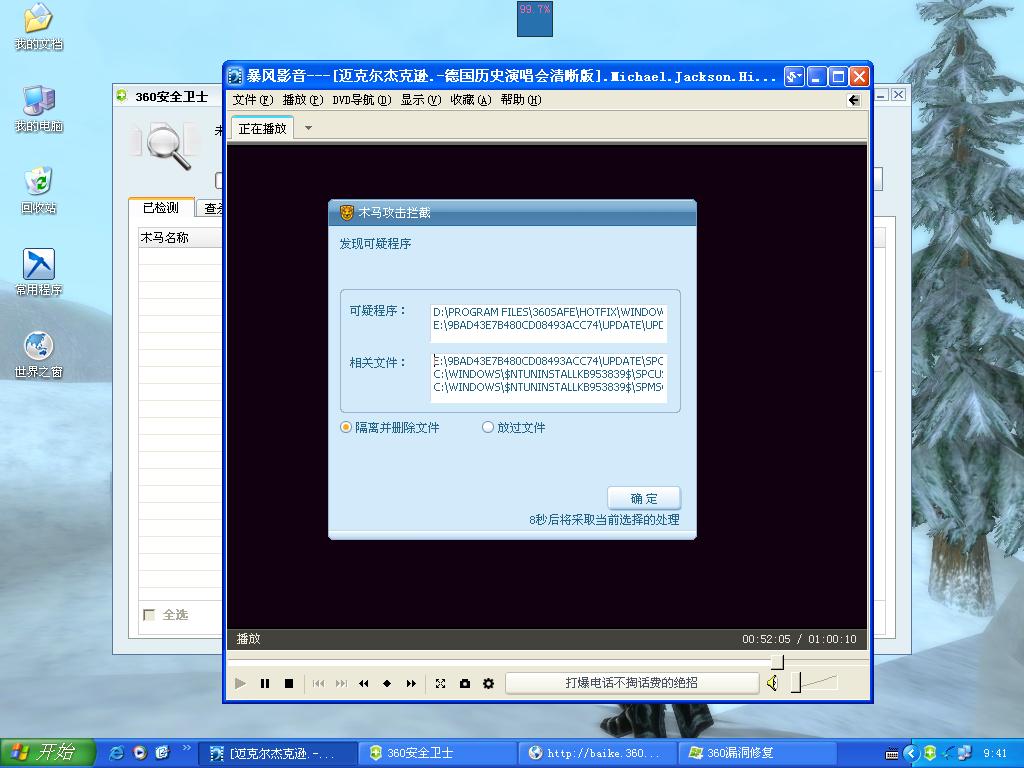
Task: Click the 开始 start button
Action: [47, 753]
